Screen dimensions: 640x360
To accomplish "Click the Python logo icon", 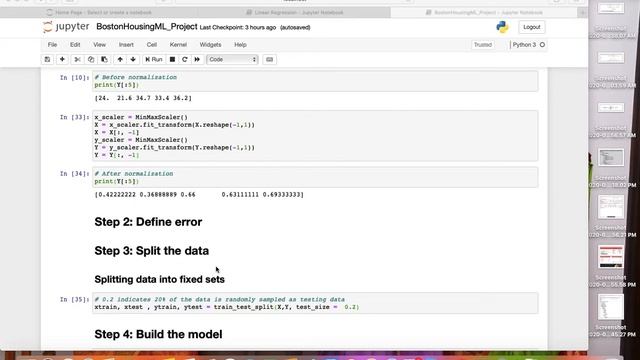I will [502, 27].
